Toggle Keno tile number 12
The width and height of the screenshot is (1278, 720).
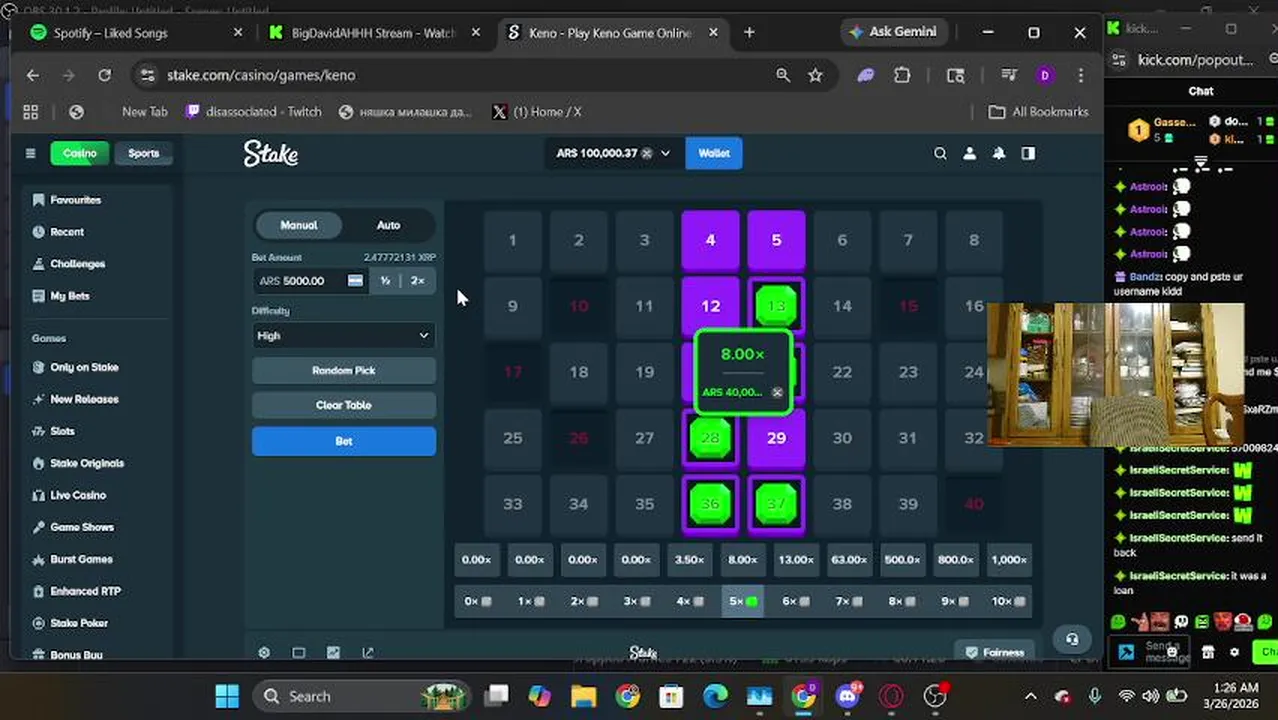710,306
